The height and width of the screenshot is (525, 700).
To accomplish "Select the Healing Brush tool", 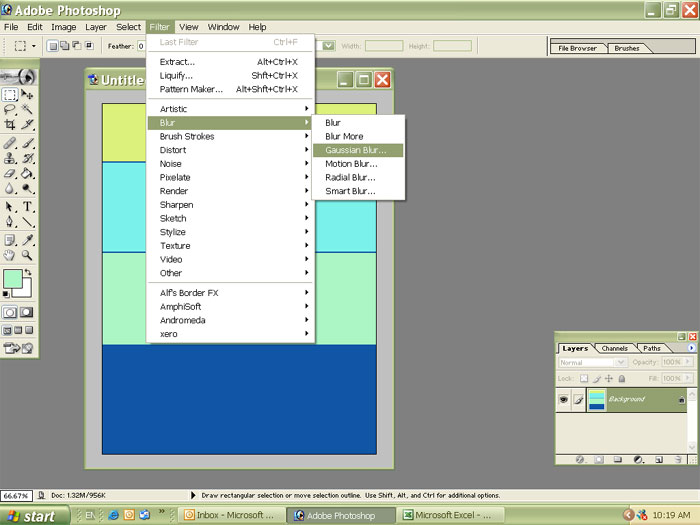I will point(10,143).
